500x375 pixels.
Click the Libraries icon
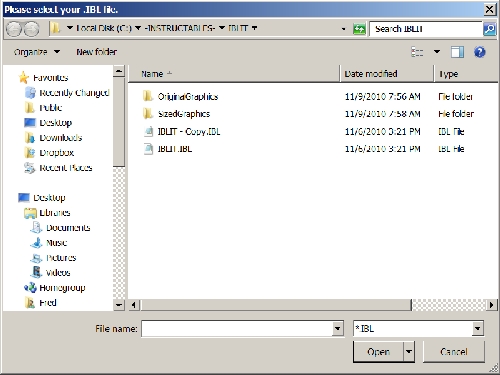30,213
